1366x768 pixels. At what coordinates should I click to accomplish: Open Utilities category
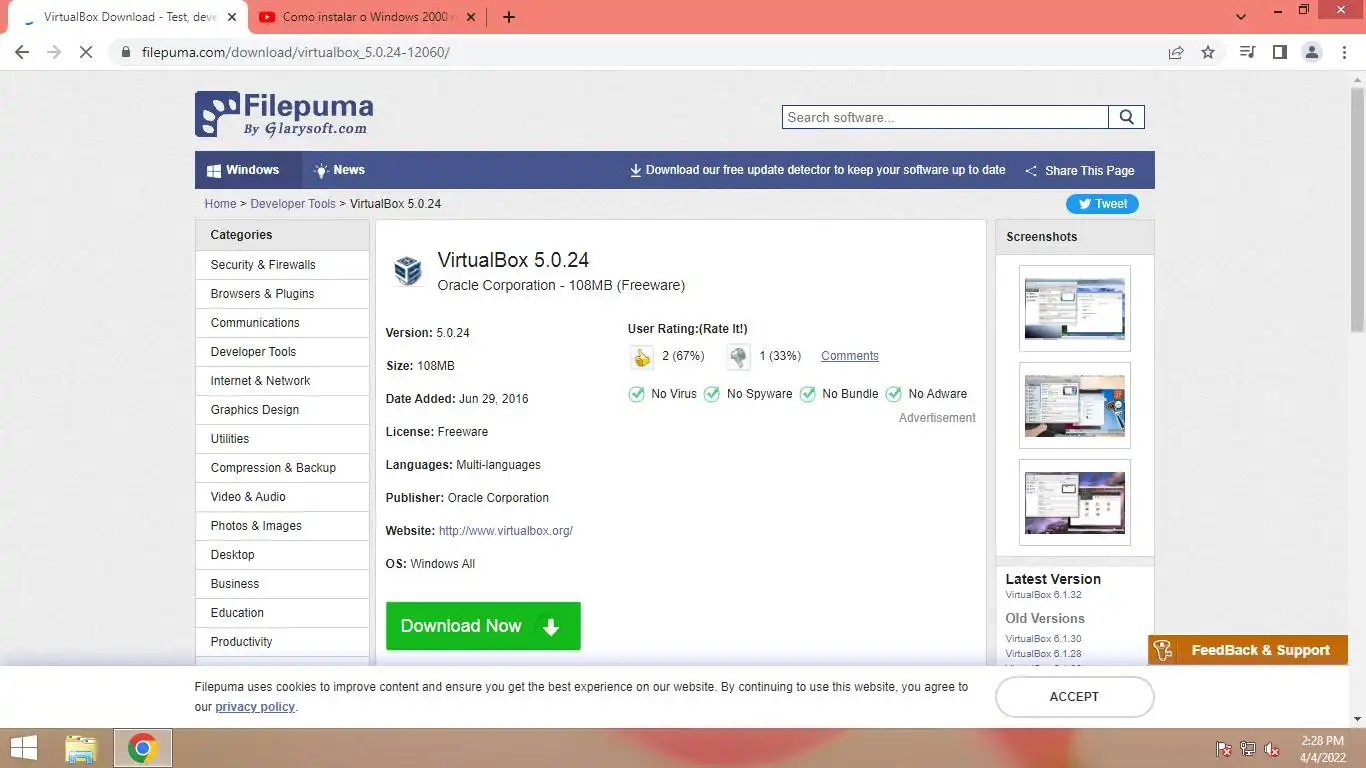tap(282, 439)
